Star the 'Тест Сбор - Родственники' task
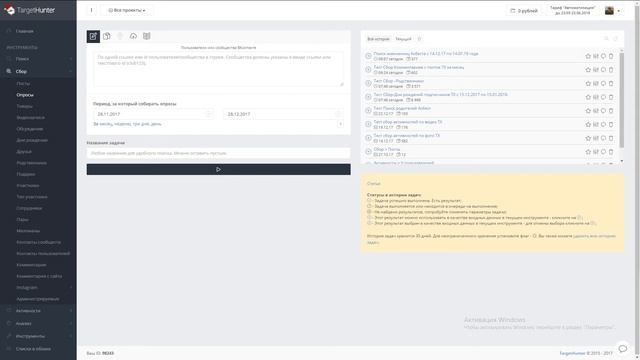 coord(588,84)
